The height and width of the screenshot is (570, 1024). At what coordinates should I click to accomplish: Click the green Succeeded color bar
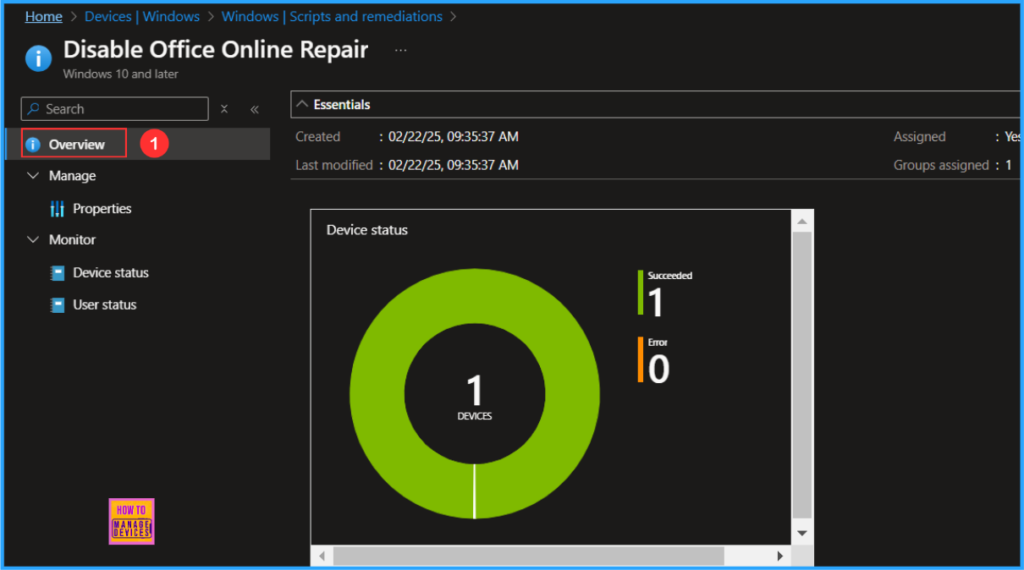640,293
